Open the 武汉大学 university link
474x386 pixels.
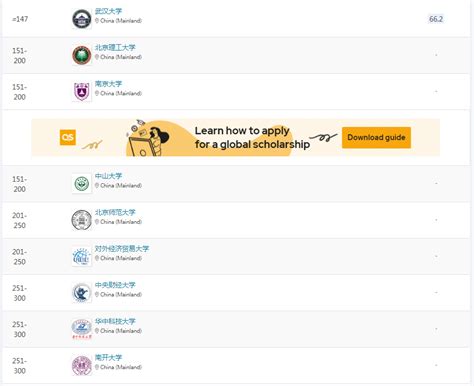108,11
